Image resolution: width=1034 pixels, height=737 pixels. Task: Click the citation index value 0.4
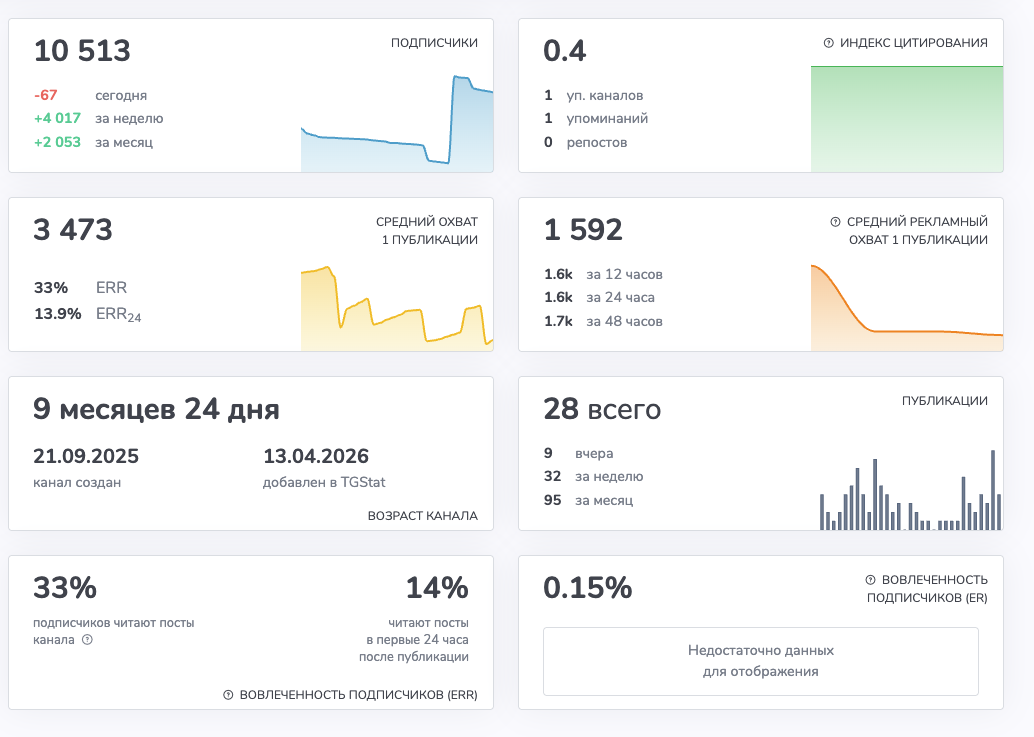pos(564,51)
